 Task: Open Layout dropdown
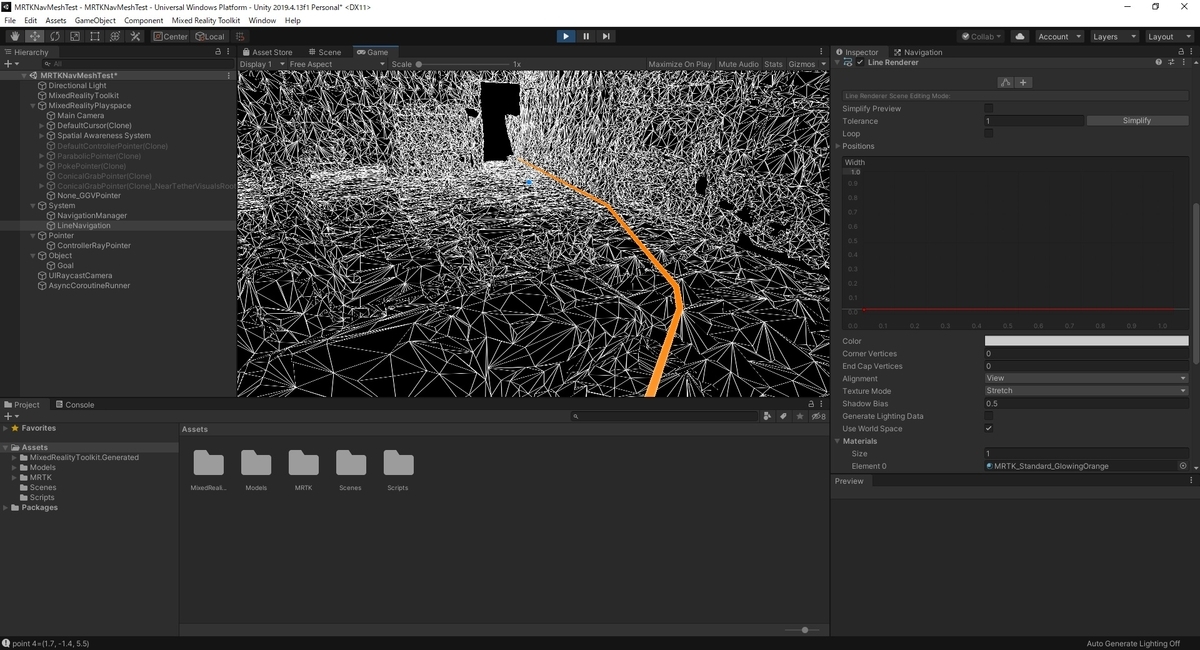[1168, 36]
